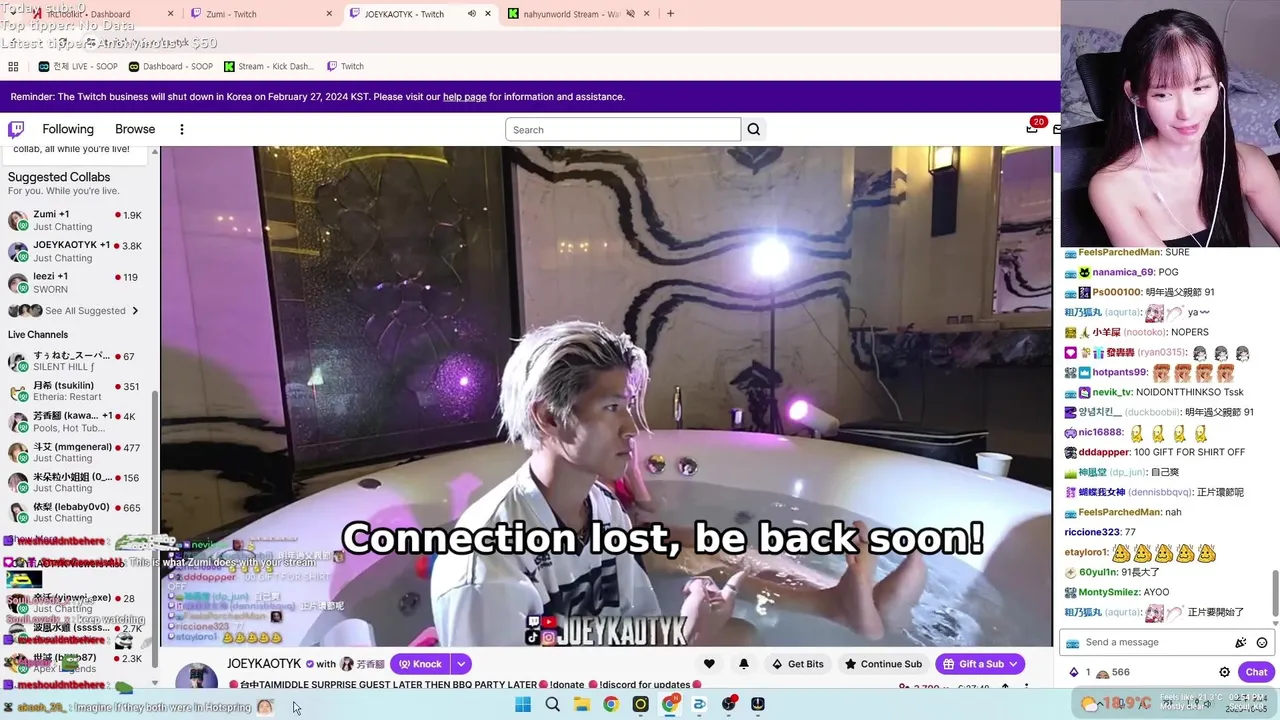
Task: Select suggested collab JOEYKAOTYK +1
Action: [x=76, y=251]
